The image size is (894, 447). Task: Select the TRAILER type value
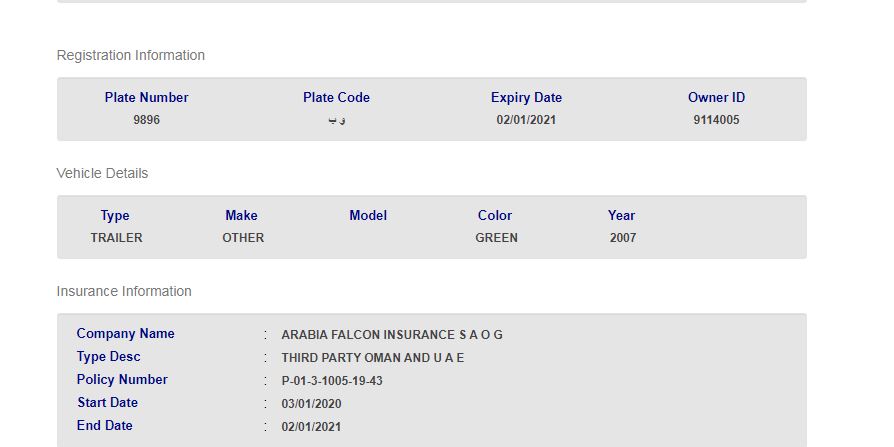coord(116,238)
